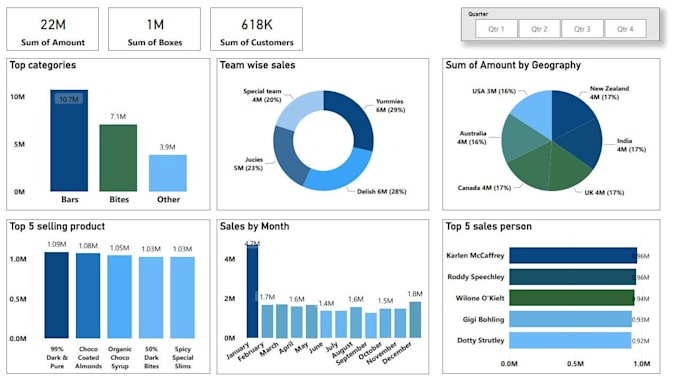Click the 7.1M data label above Bites
This screenshot has width=680, height=386.
[x=118, y=116]
